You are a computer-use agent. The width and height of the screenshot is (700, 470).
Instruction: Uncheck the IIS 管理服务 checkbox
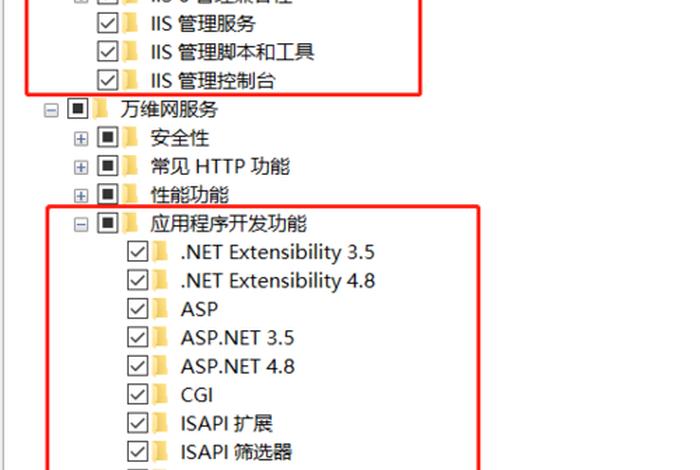click(108, 23)
